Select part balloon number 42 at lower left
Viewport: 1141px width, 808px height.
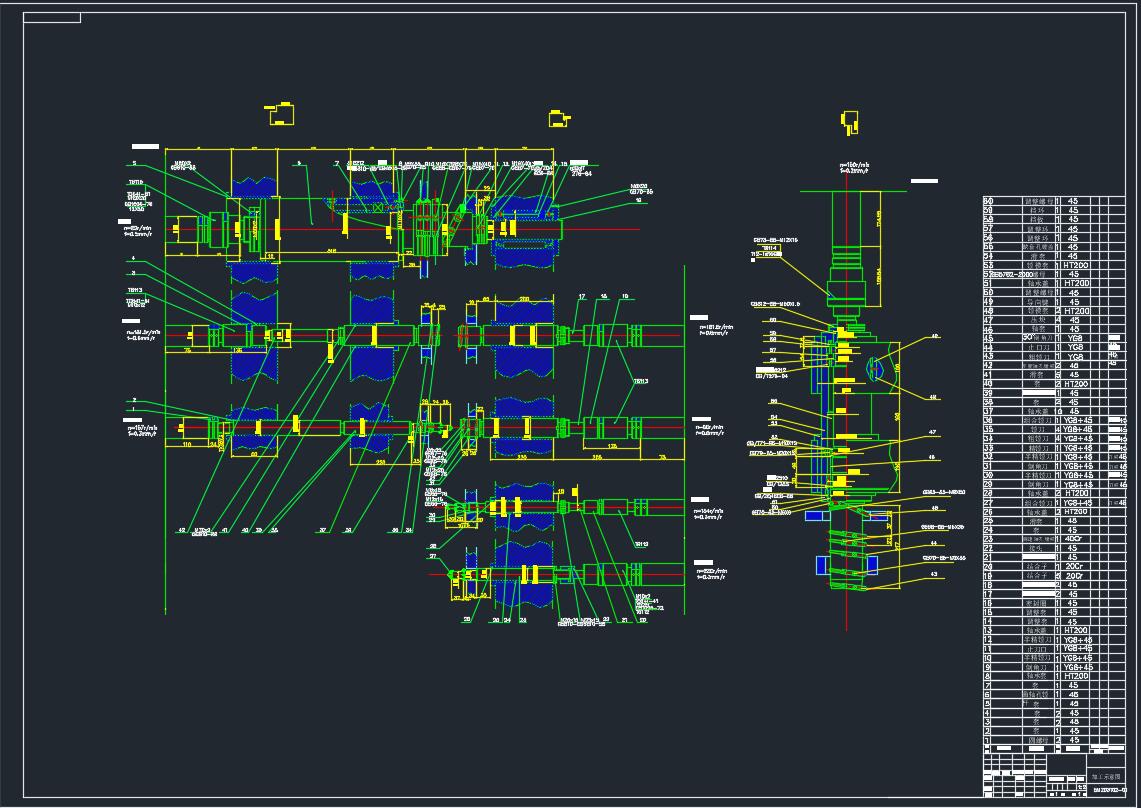tap(181, 529)
